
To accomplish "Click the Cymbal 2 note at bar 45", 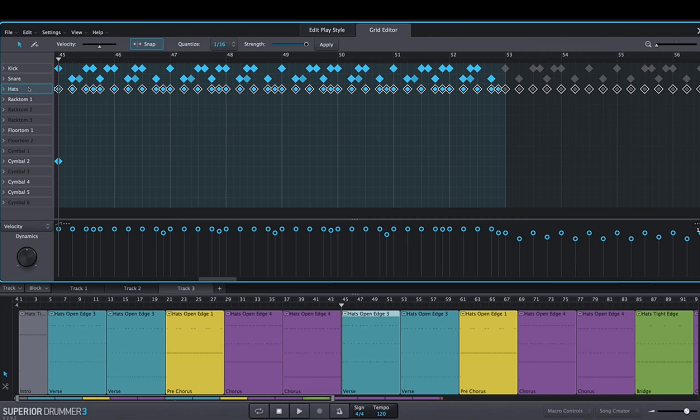I will click(x=58, y=161).
